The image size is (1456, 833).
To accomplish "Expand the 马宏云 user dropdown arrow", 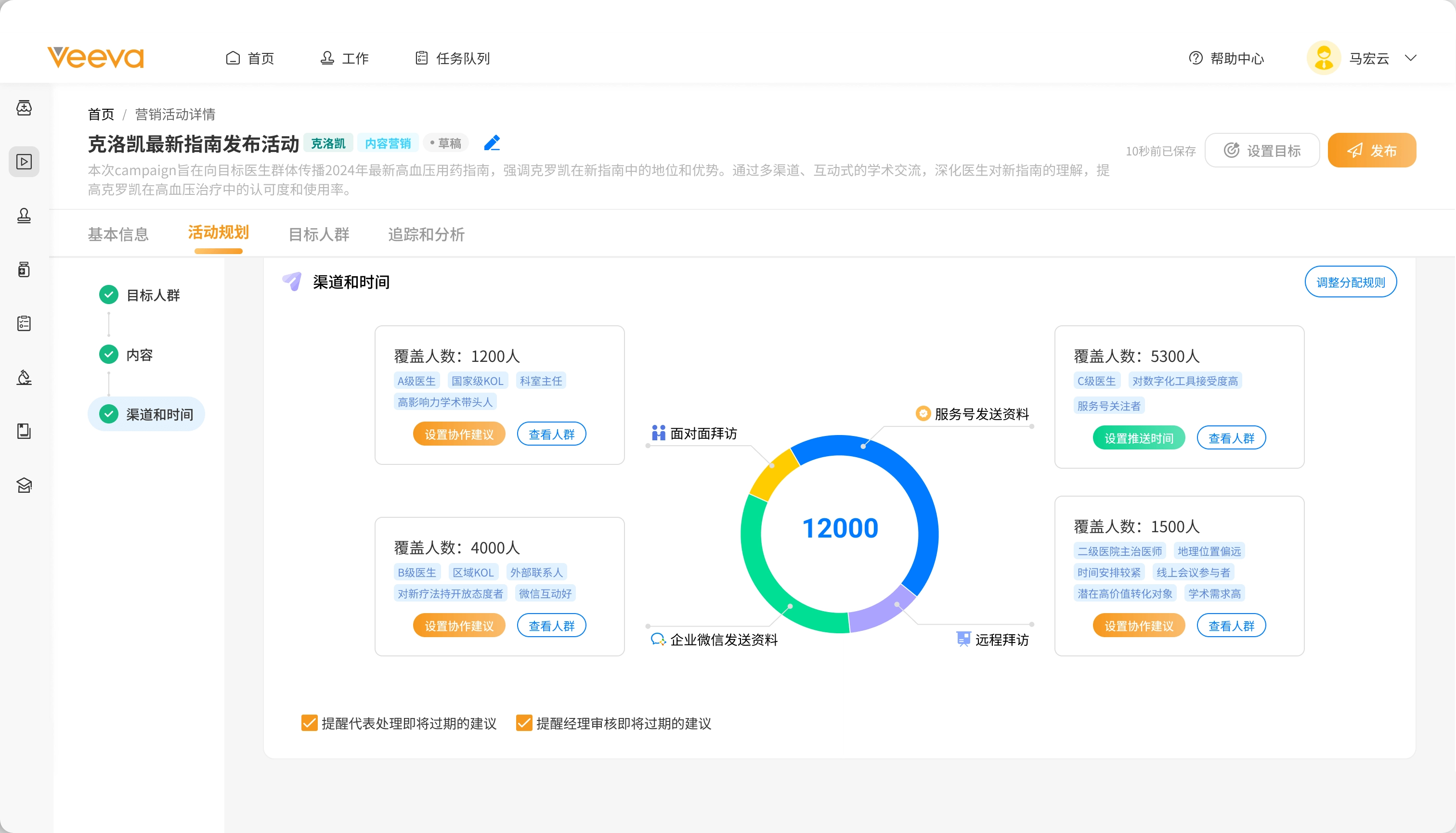I will [x=1411, y=58].
